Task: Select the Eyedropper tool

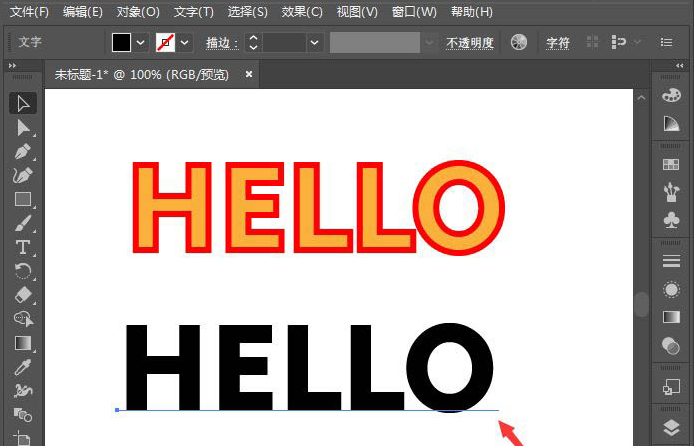Action: [23, 367]
